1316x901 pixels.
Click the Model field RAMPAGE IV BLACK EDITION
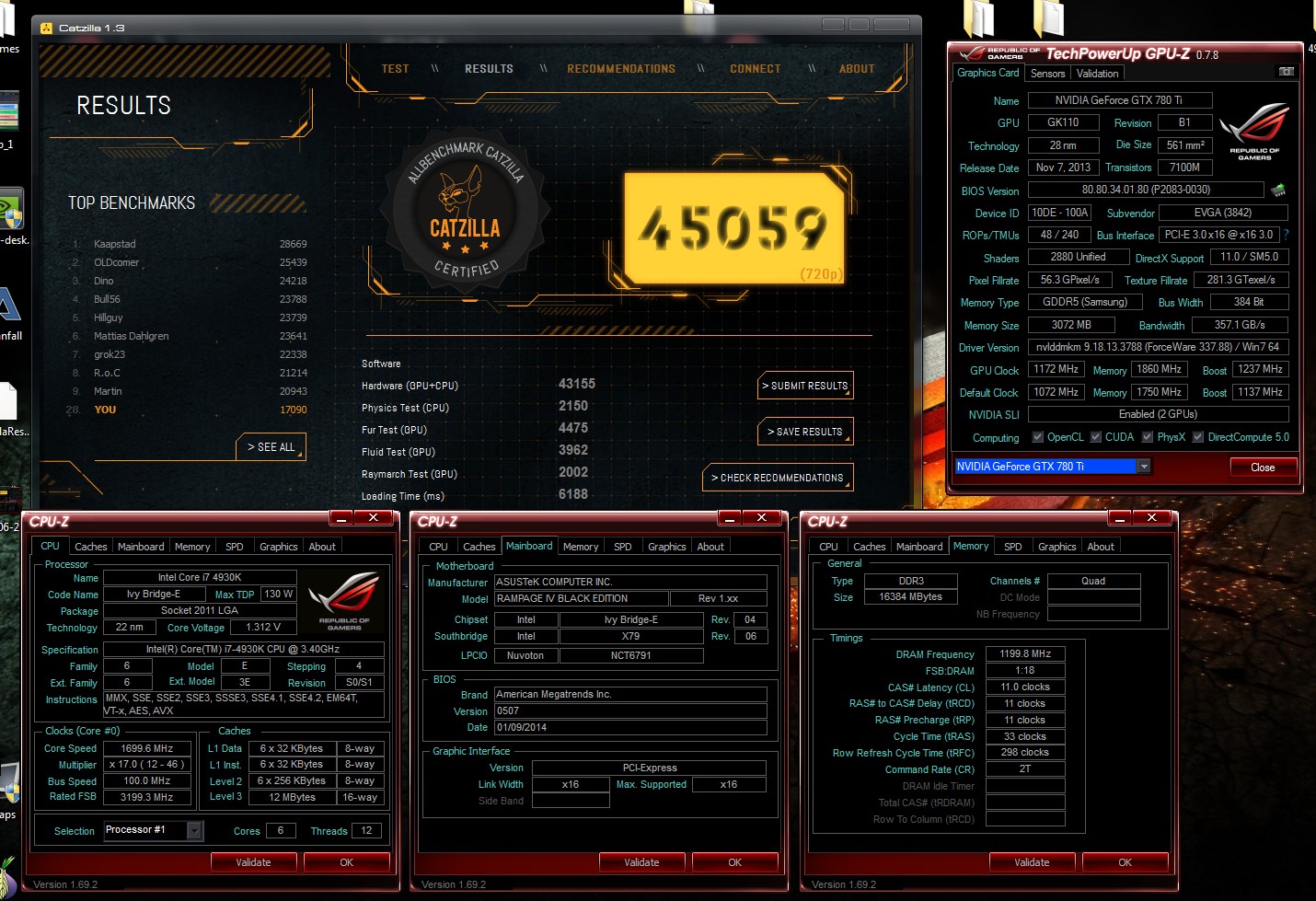[581, 598]
